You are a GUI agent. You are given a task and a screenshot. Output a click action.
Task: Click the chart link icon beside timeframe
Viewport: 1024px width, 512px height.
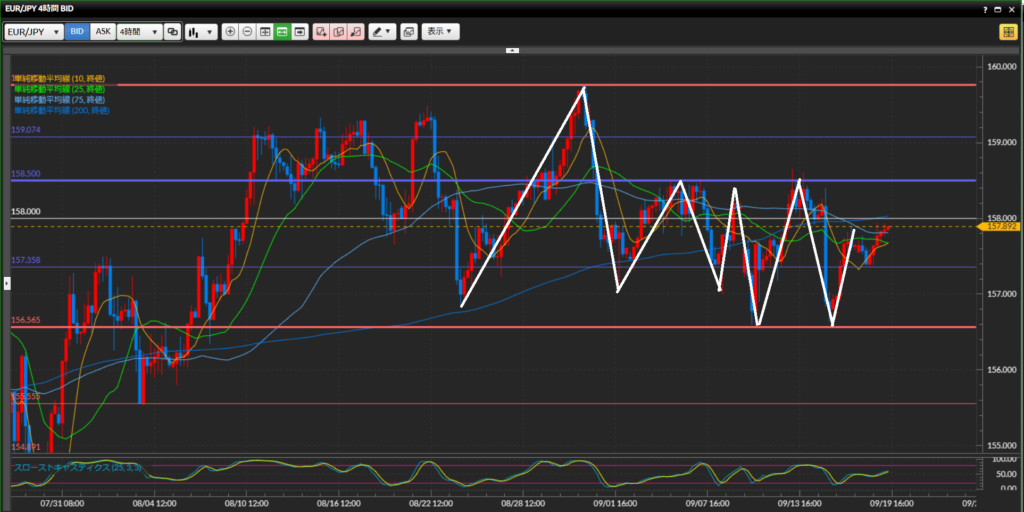(173, 32)
